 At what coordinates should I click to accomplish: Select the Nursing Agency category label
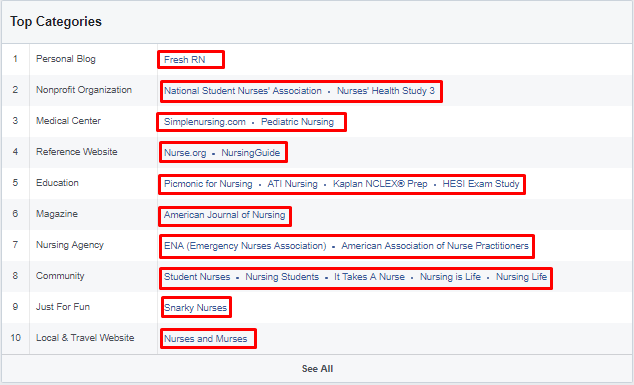click(70, 245)
